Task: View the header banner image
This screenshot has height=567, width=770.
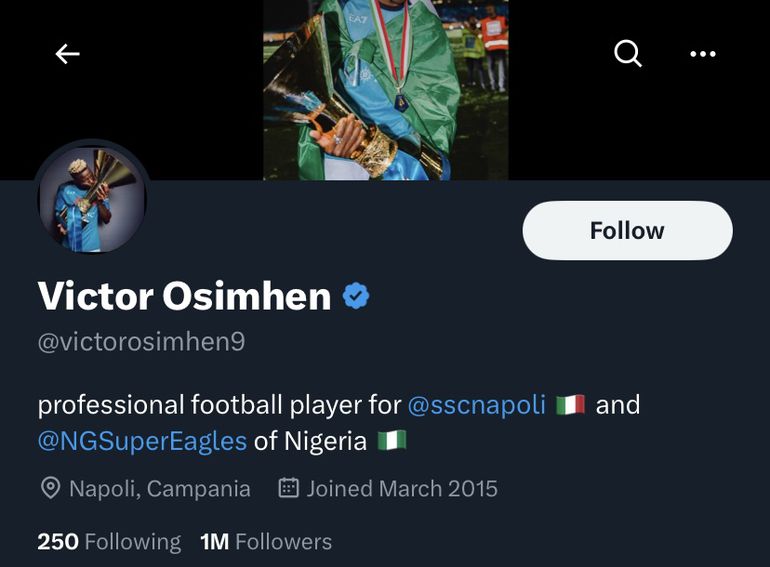Action: [x=385, y=90]
